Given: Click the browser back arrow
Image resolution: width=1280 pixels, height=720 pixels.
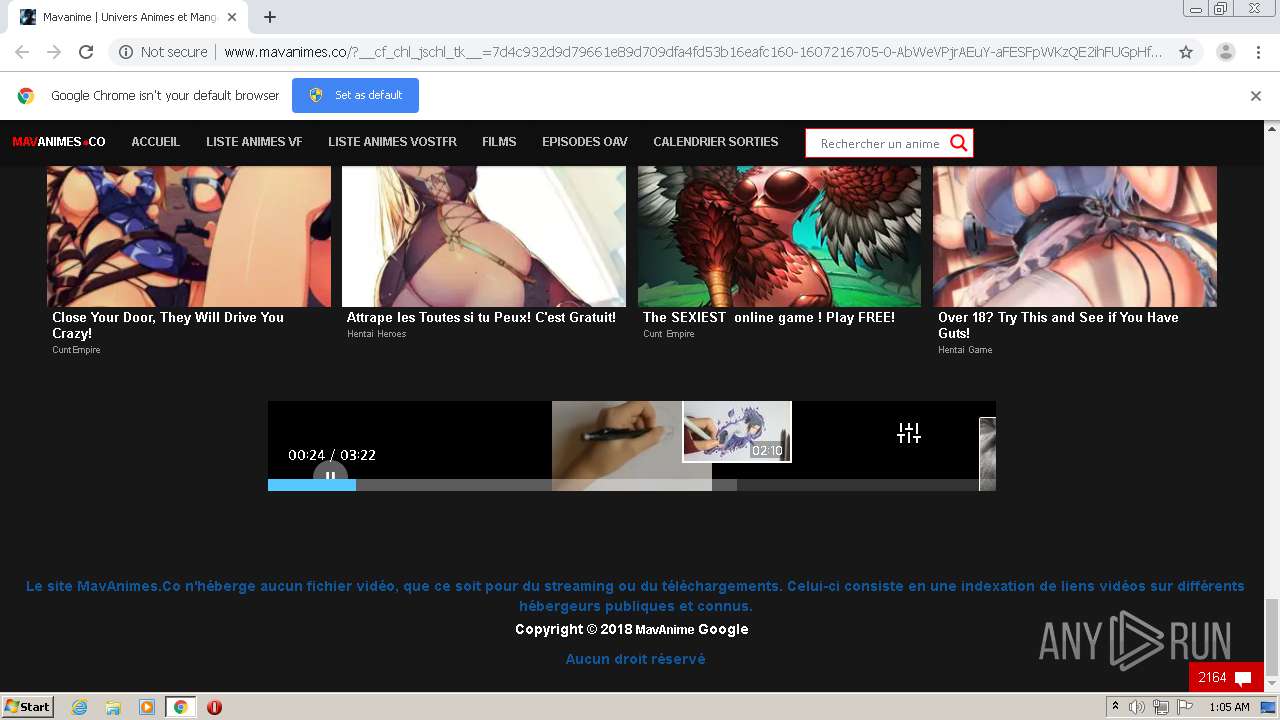Looking at the screenshot, I should point(22,52).
